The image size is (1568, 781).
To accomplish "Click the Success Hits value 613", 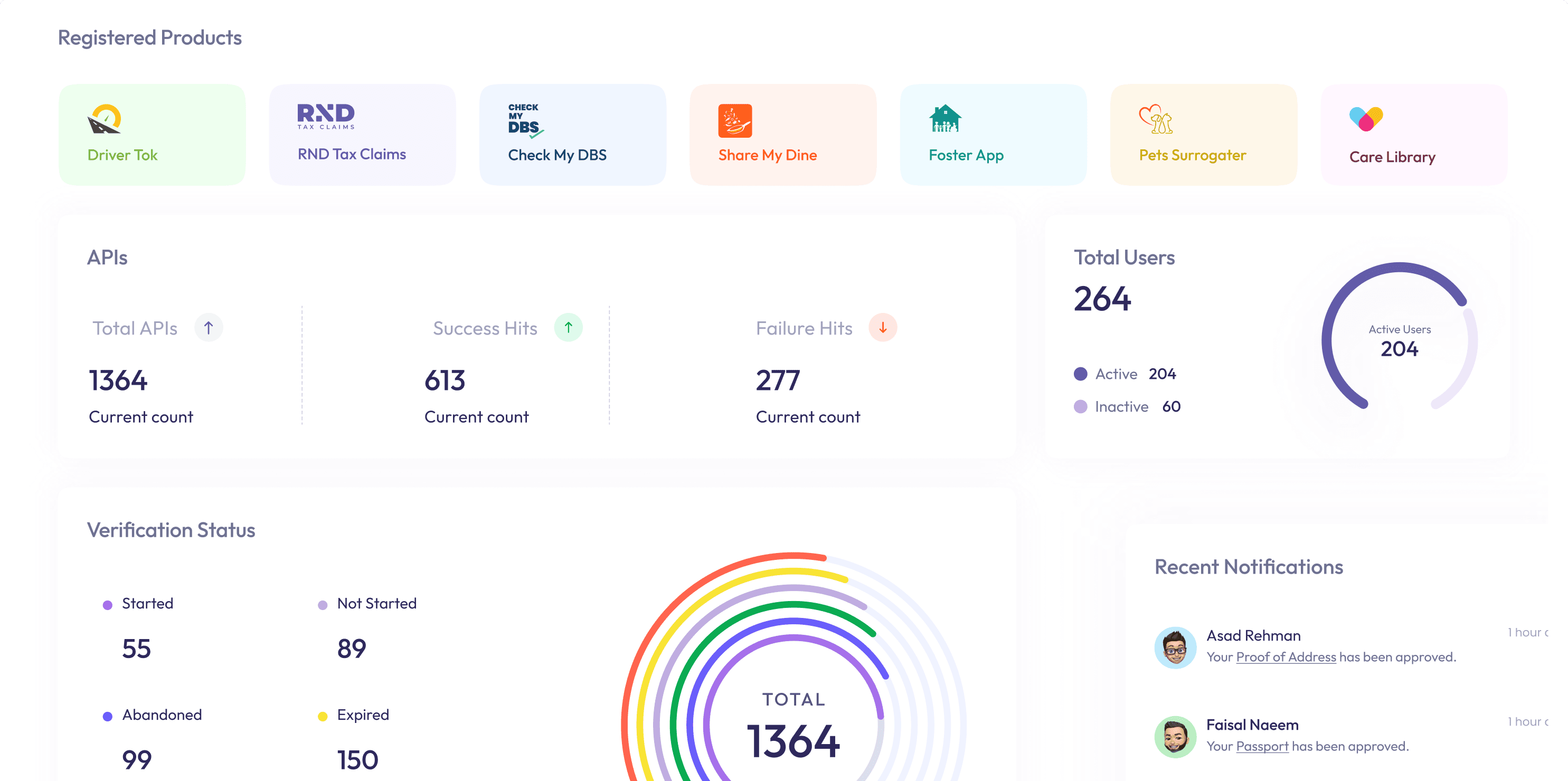I will (445, 381).
